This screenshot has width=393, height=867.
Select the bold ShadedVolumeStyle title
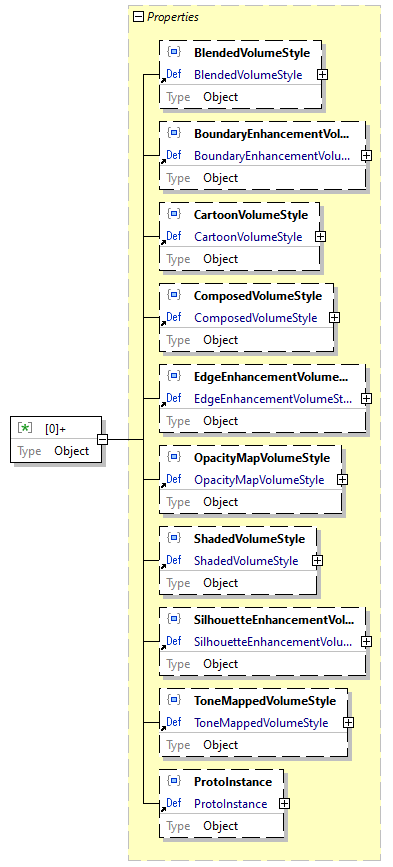point(249,539)
